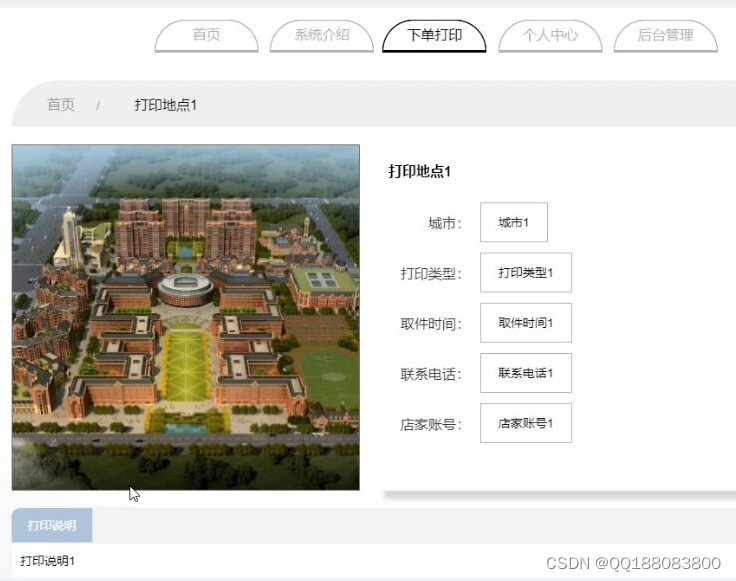Open the 后台管理 tab
Screen dimensions: 736x581
point(666,36)
